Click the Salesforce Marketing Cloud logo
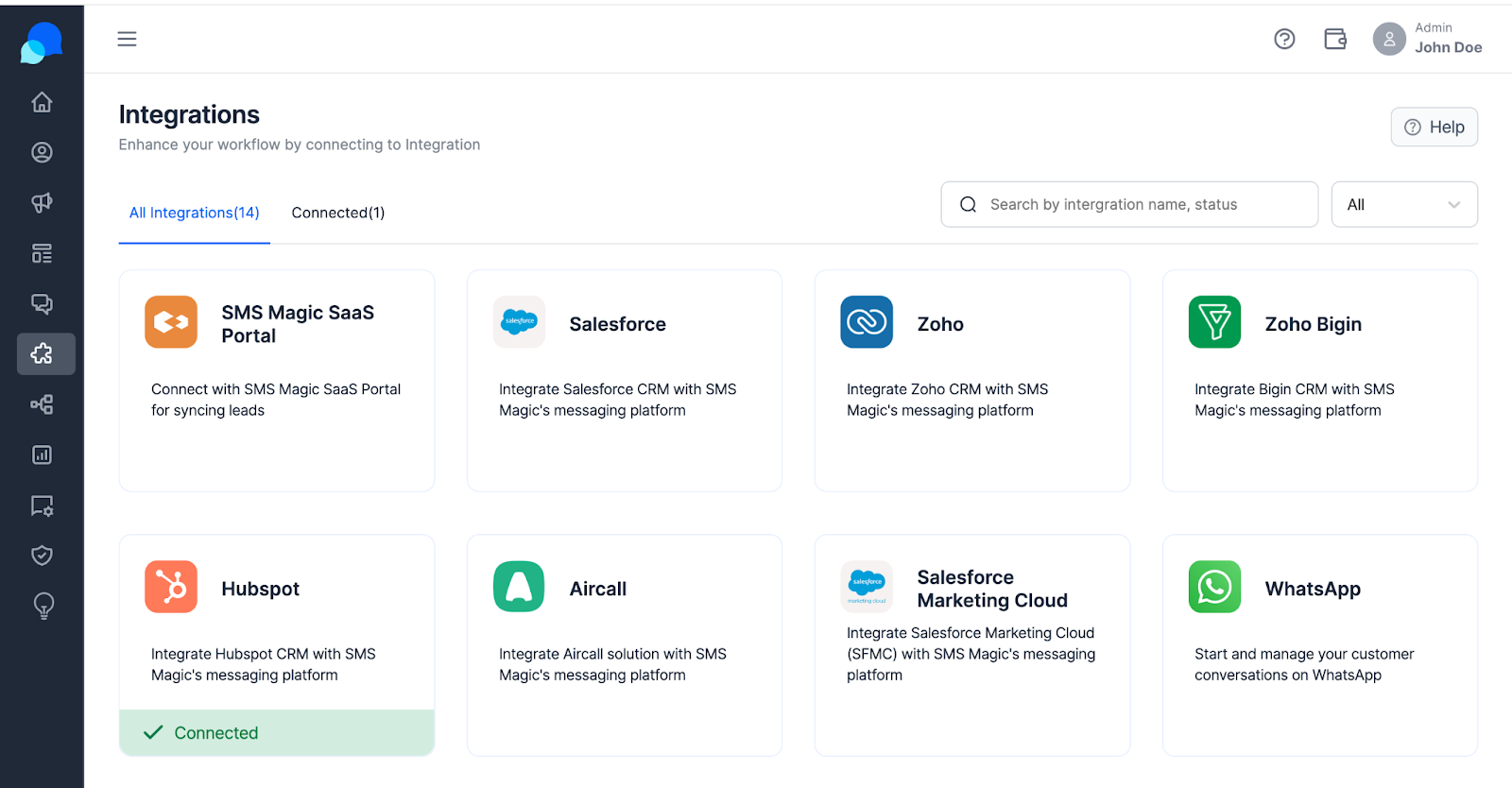Viewport: 1512px width, 788px height. tap(867, 587)
